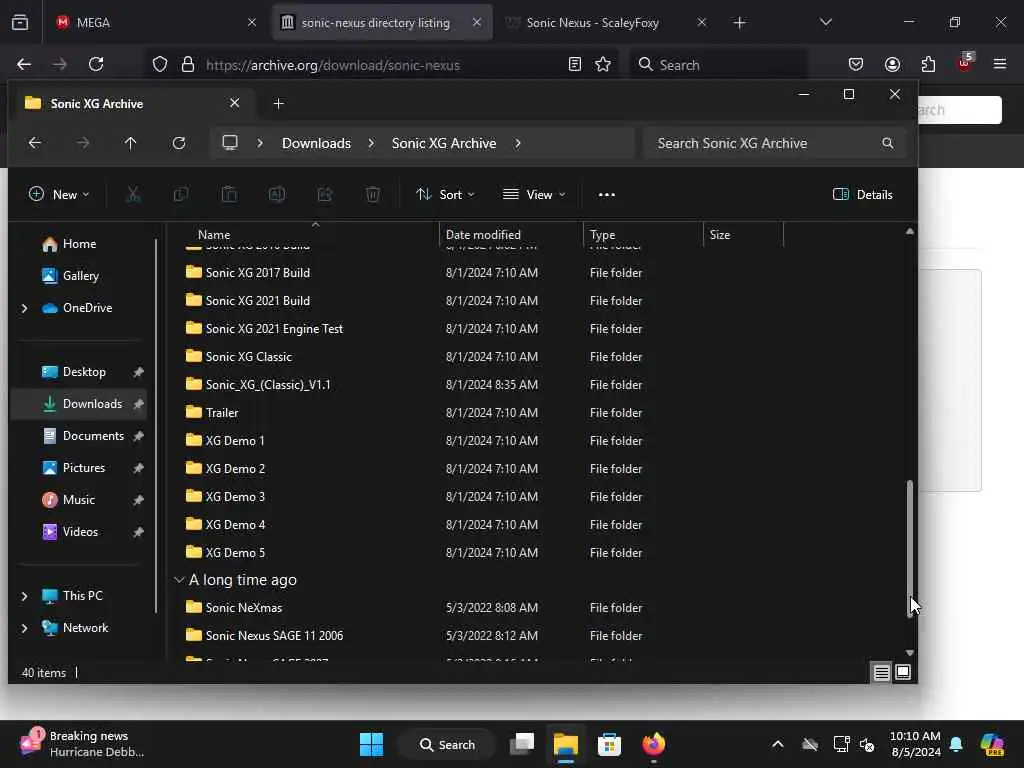Toggle the Details pane

pos(863,195)
